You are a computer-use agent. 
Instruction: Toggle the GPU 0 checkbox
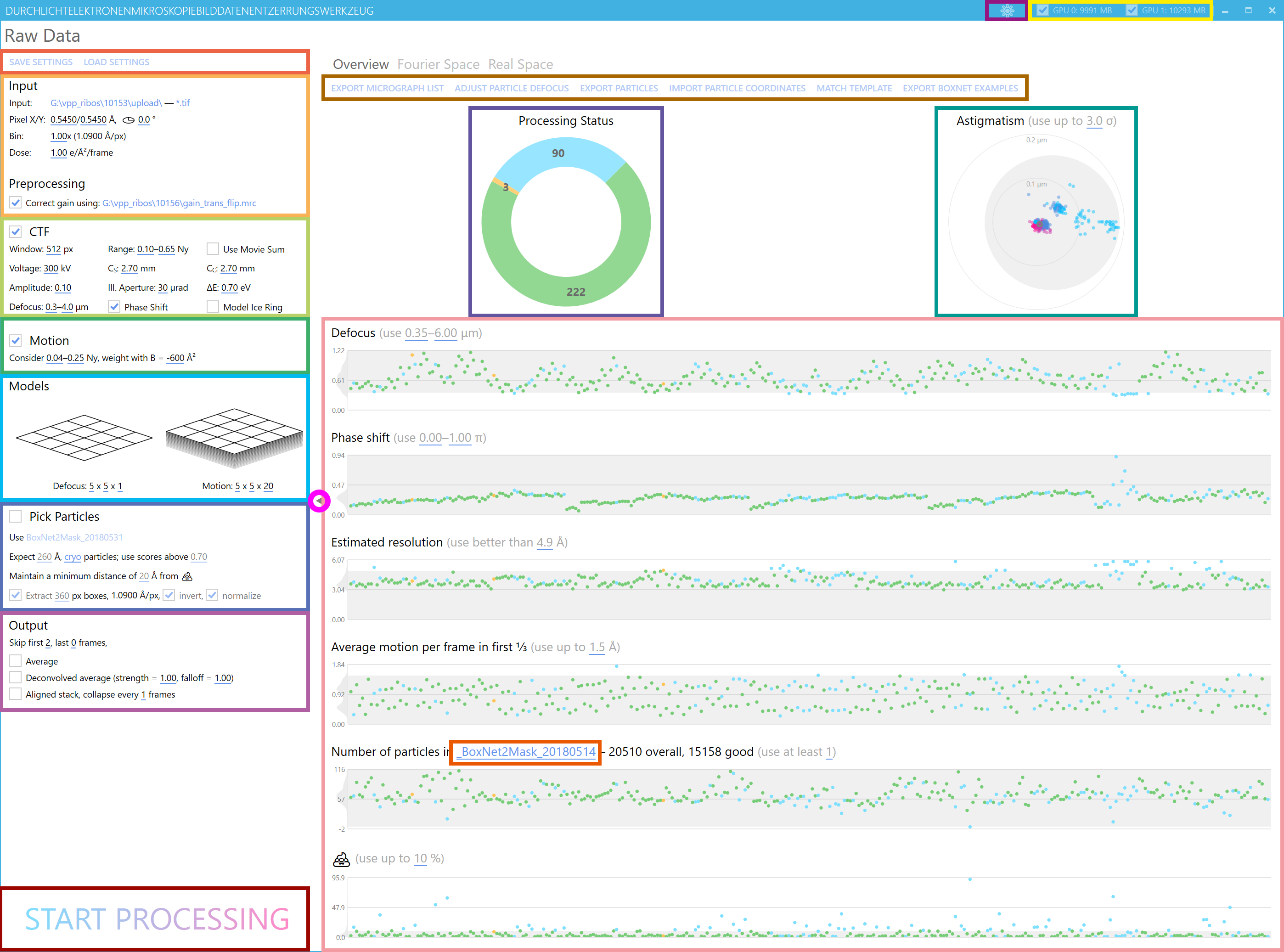pos(1042,11)
